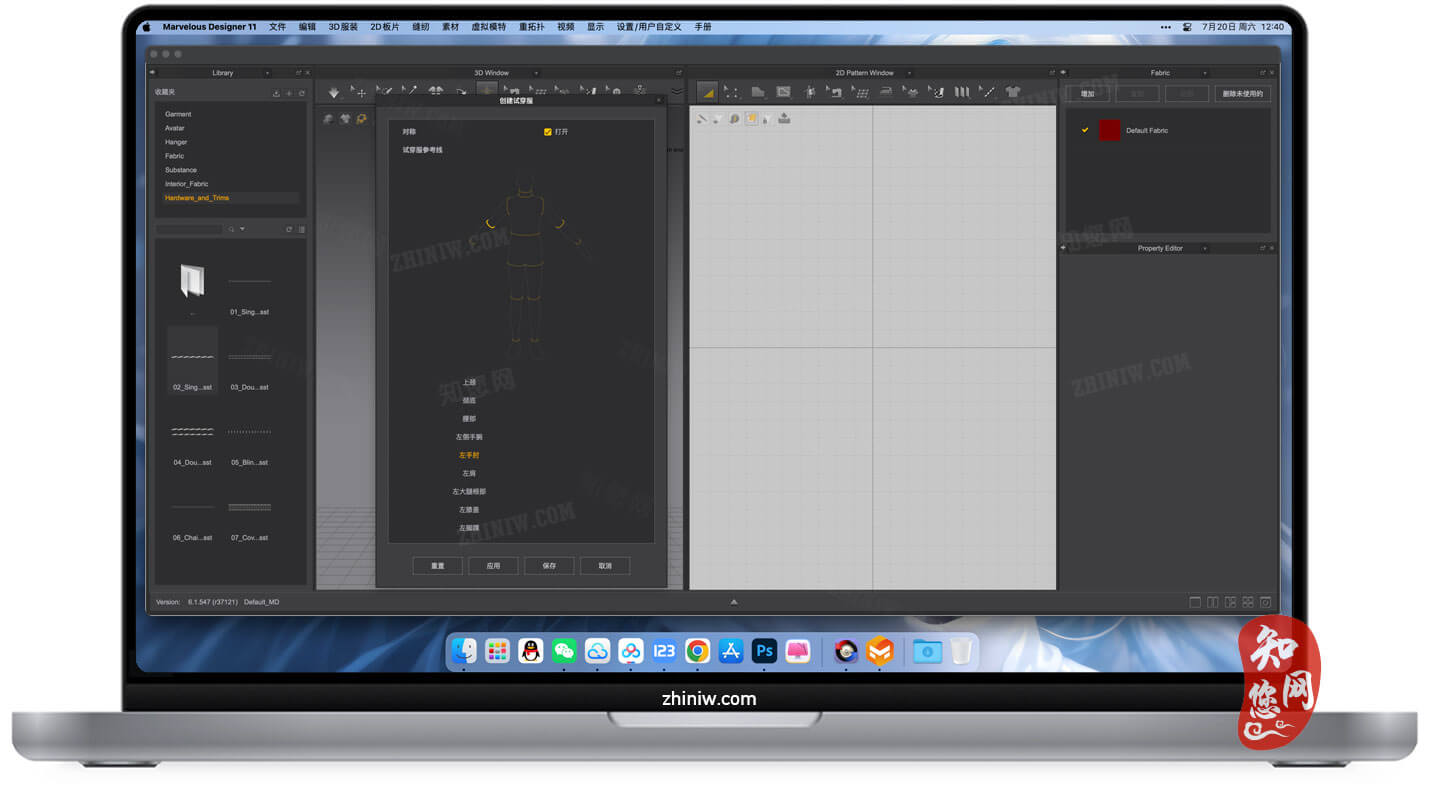Click the refresh icon beside 收藏夹 header
This screenshot has width=1429, height=797.
point(301,93)
